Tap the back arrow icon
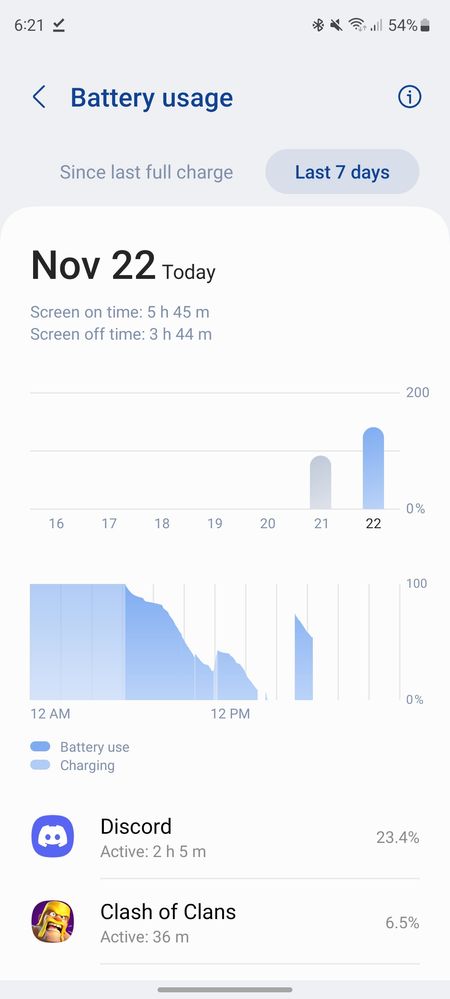Viewport: 450px width, 999px height. [x=39, y=97]
